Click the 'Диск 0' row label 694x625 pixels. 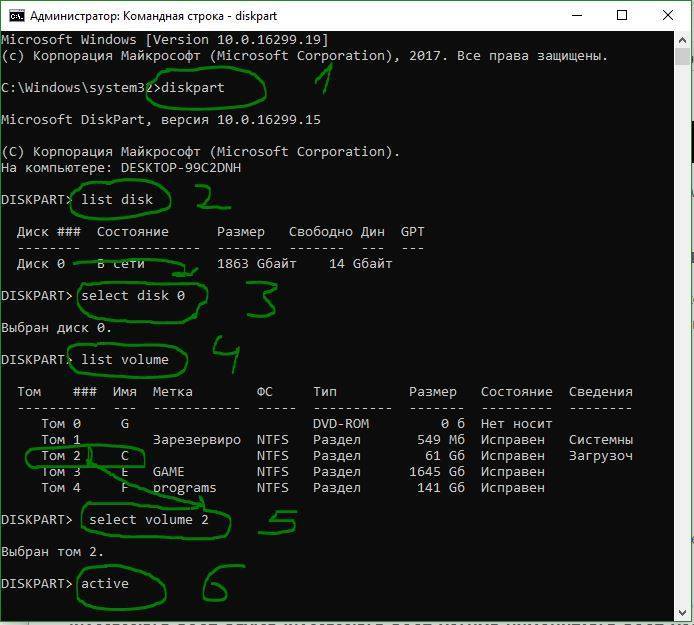[x=41, y=264]
